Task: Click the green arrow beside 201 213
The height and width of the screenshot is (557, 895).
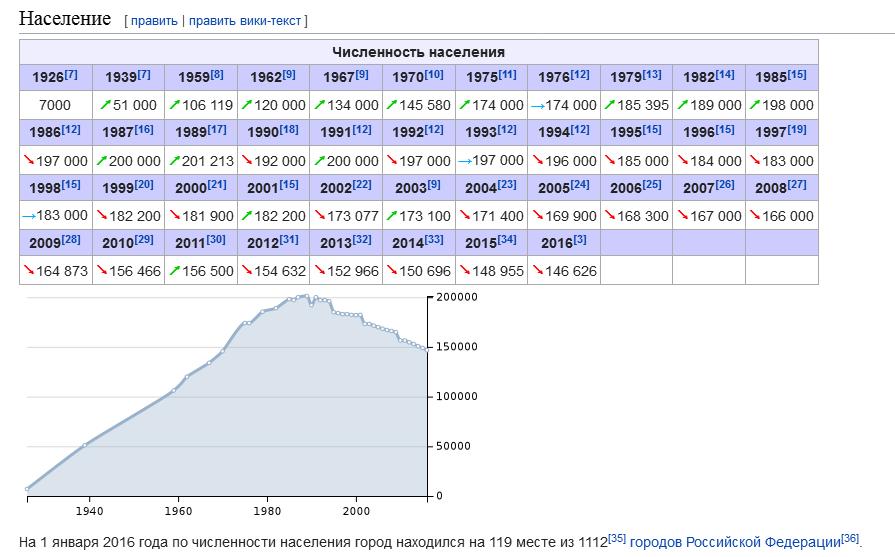Action: tap(174, 160)
